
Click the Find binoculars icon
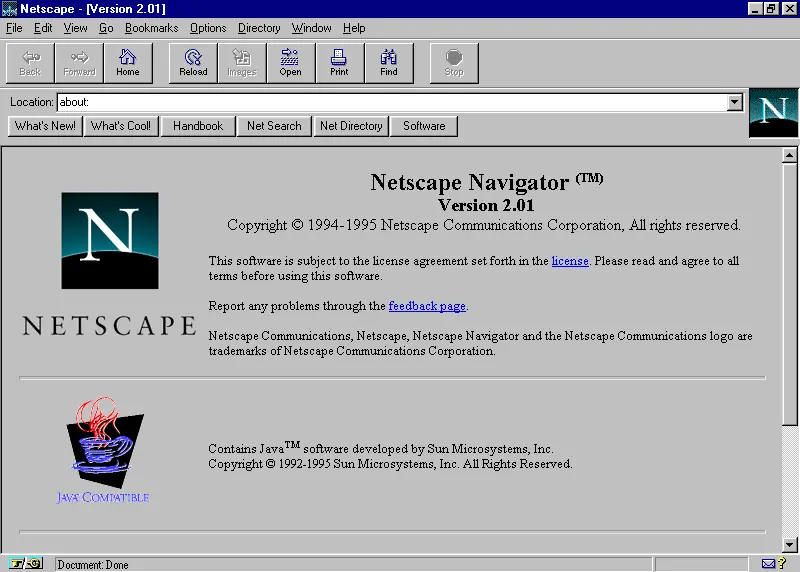(389, 62)
